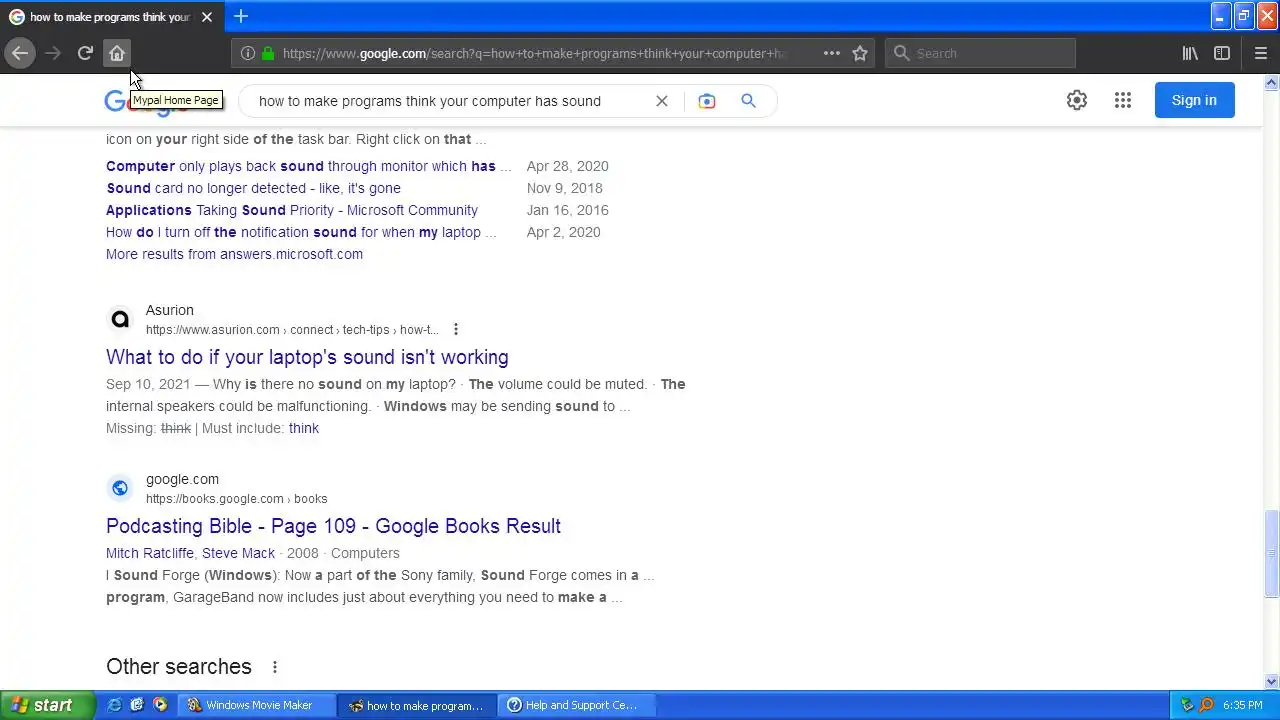Open the Asurion result options three dots

(x=455, y=330)
